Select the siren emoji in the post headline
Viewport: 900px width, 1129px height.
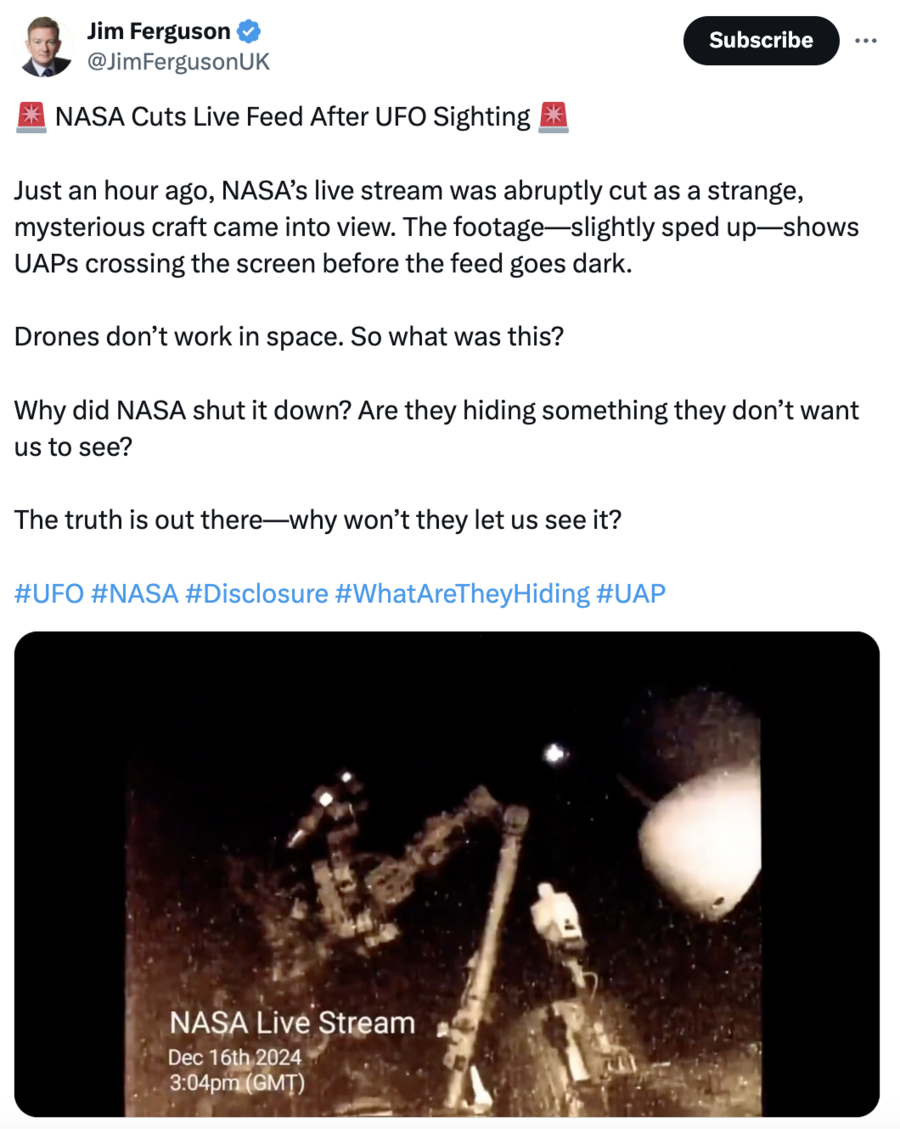click(x=33, y=116)
